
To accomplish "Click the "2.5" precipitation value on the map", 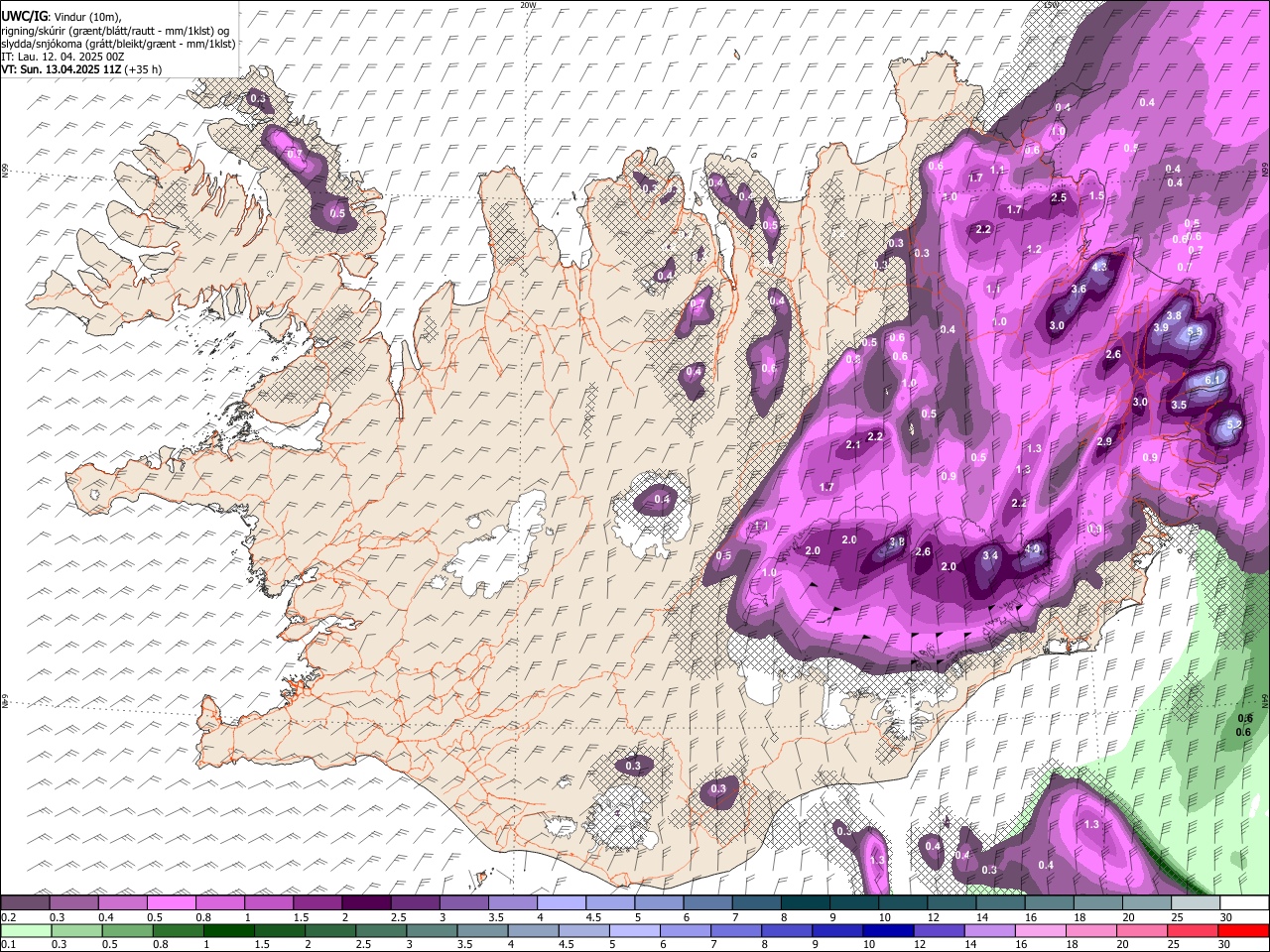I will point(1059,197).
